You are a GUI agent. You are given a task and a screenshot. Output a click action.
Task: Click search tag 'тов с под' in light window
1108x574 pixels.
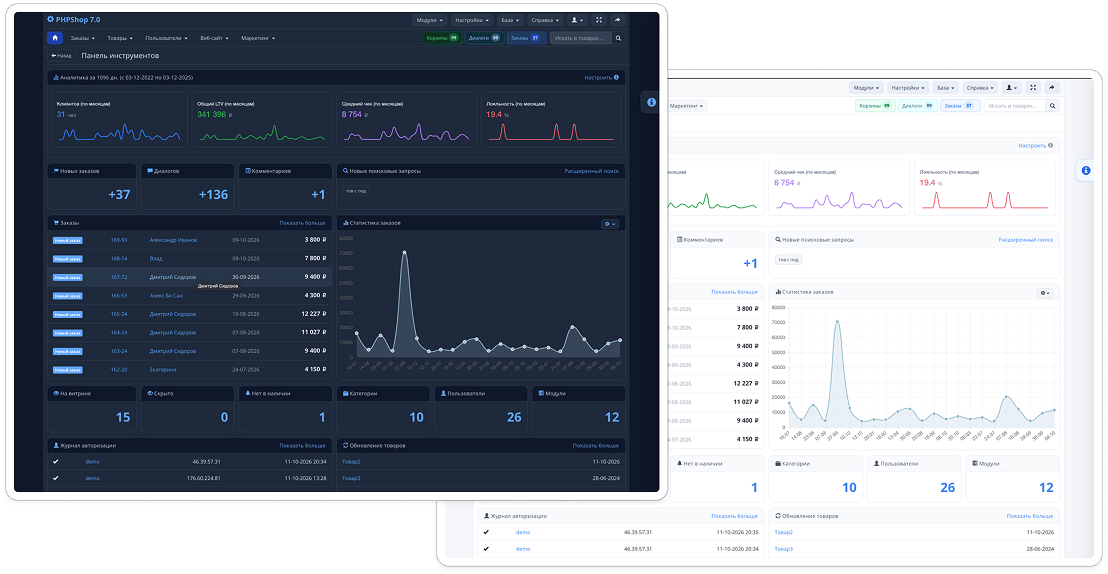click(x=789, y=259)
